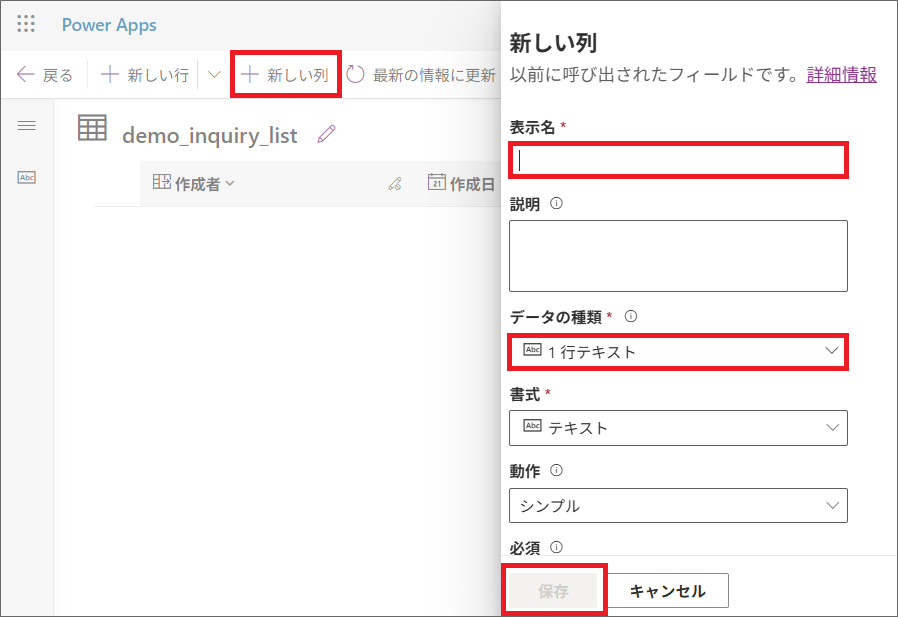The image size is (898, 617).
Task: Open 書式 dropdown showing テキスト
Action: [678, 428]
